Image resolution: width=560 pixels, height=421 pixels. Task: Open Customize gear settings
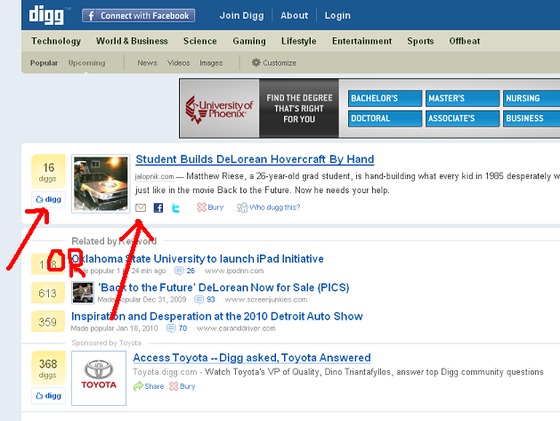click(x=274, y=63)
